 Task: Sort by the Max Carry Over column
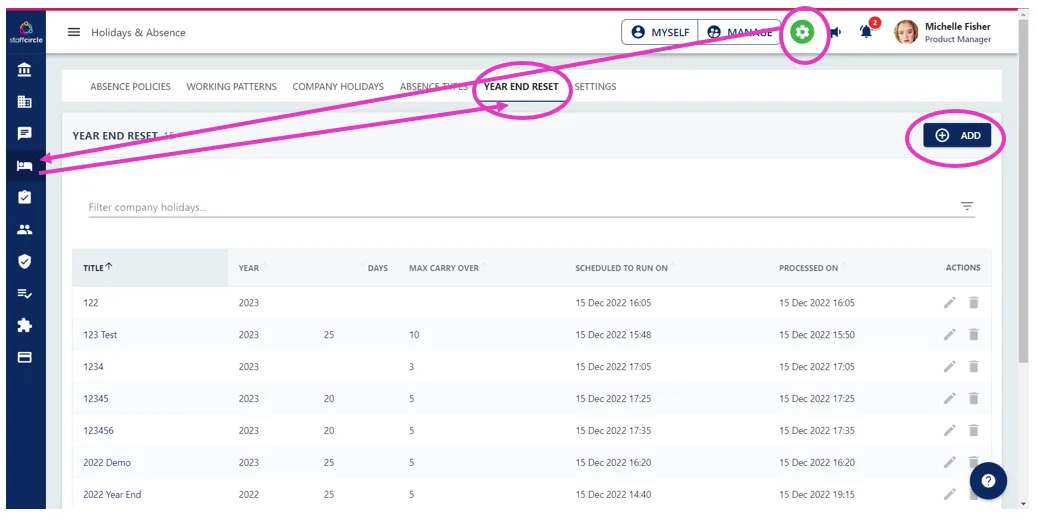click(444, 268)
